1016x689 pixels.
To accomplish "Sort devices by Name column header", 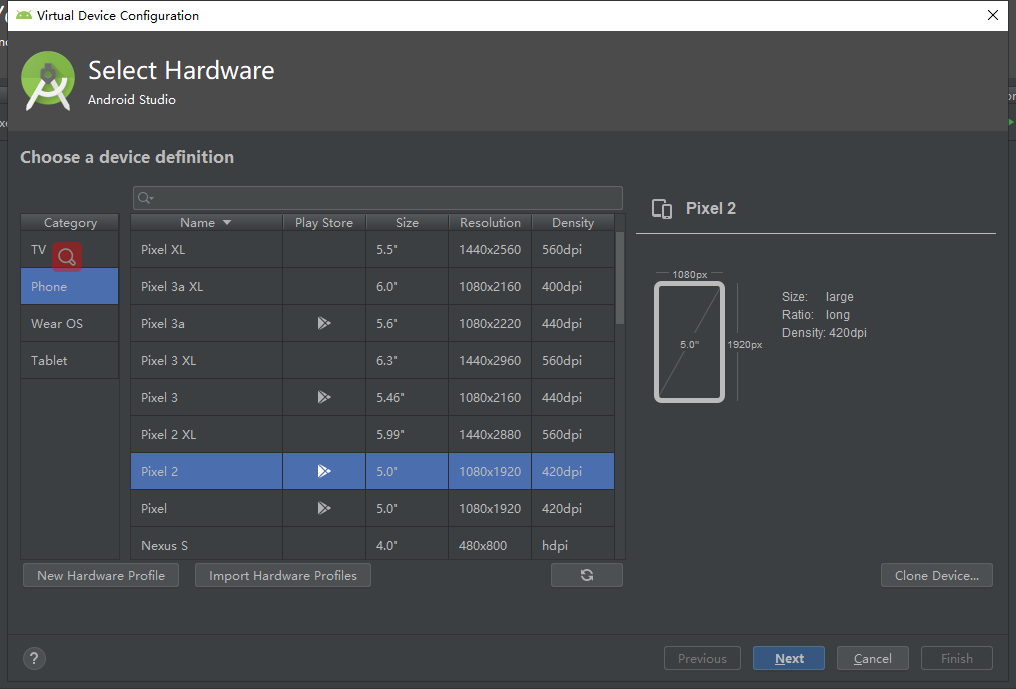I will 205,223.
